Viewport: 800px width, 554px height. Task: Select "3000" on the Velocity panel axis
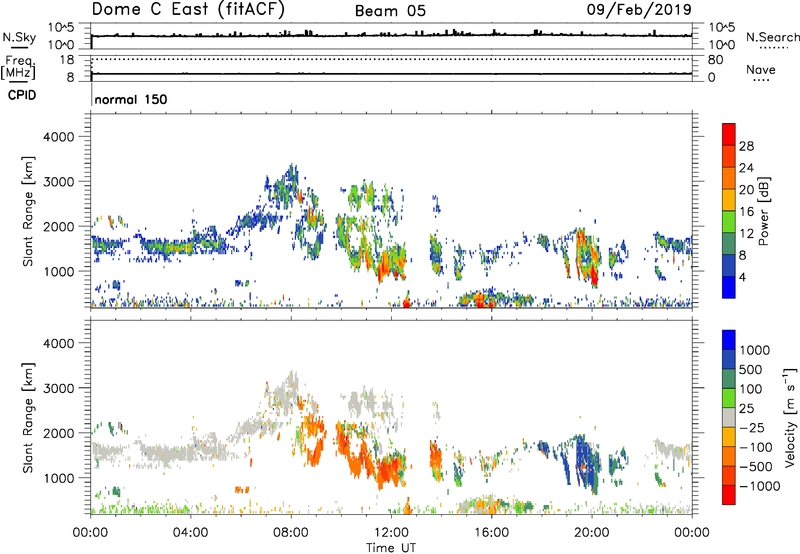pos(59,388)
